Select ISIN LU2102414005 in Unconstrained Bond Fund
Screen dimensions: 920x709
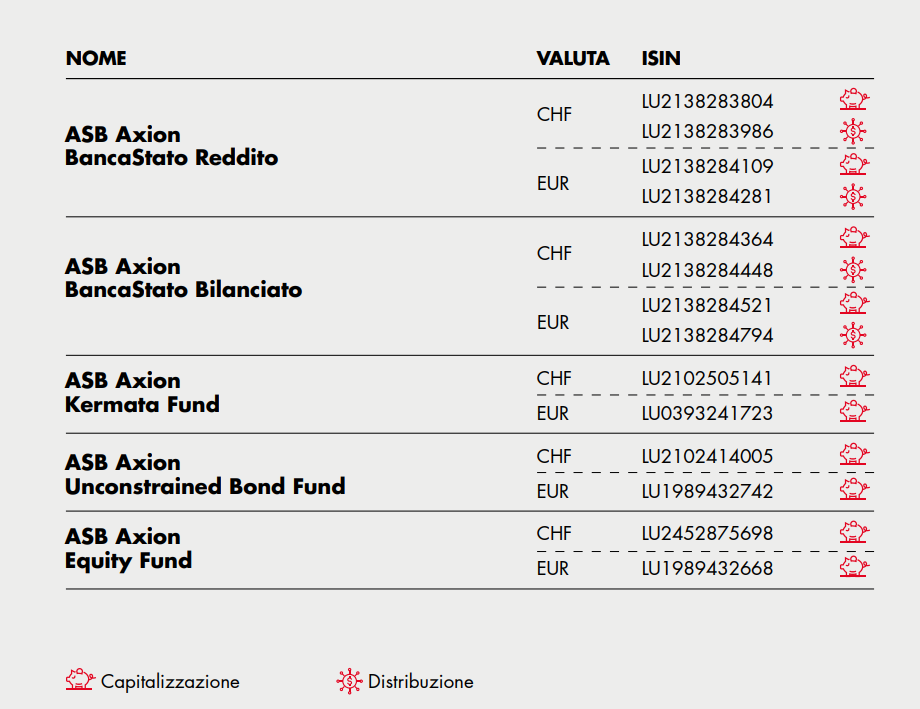tap(706, 456)
